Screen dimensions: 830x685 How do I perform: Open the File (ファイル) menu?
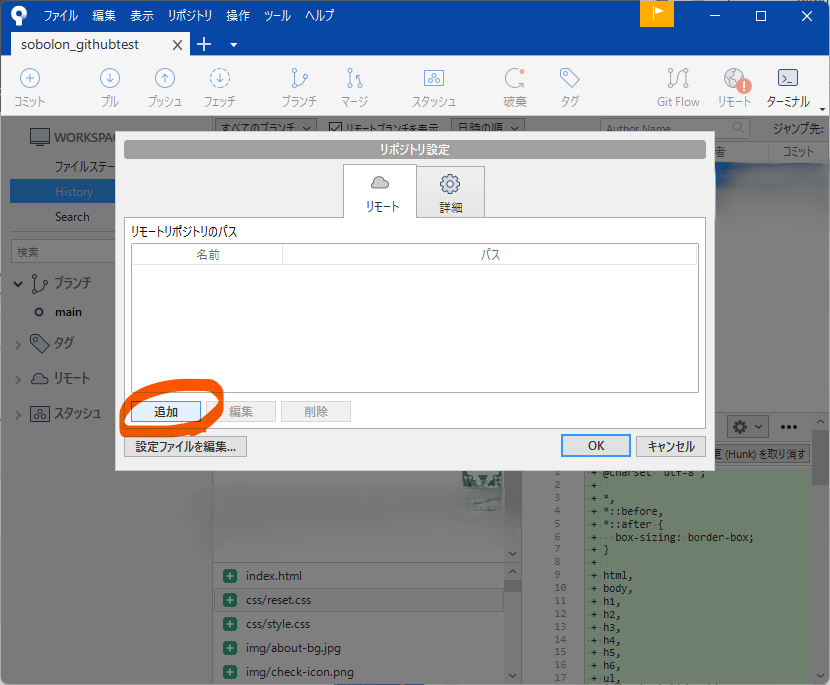click(60, 15)
